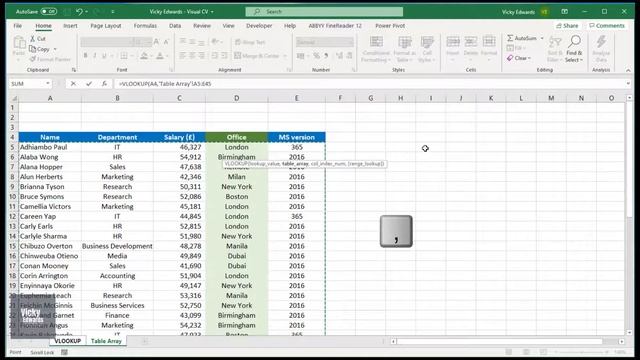Collapse the ribbon arrow
The image size is (640, 360).
(628, 70)
